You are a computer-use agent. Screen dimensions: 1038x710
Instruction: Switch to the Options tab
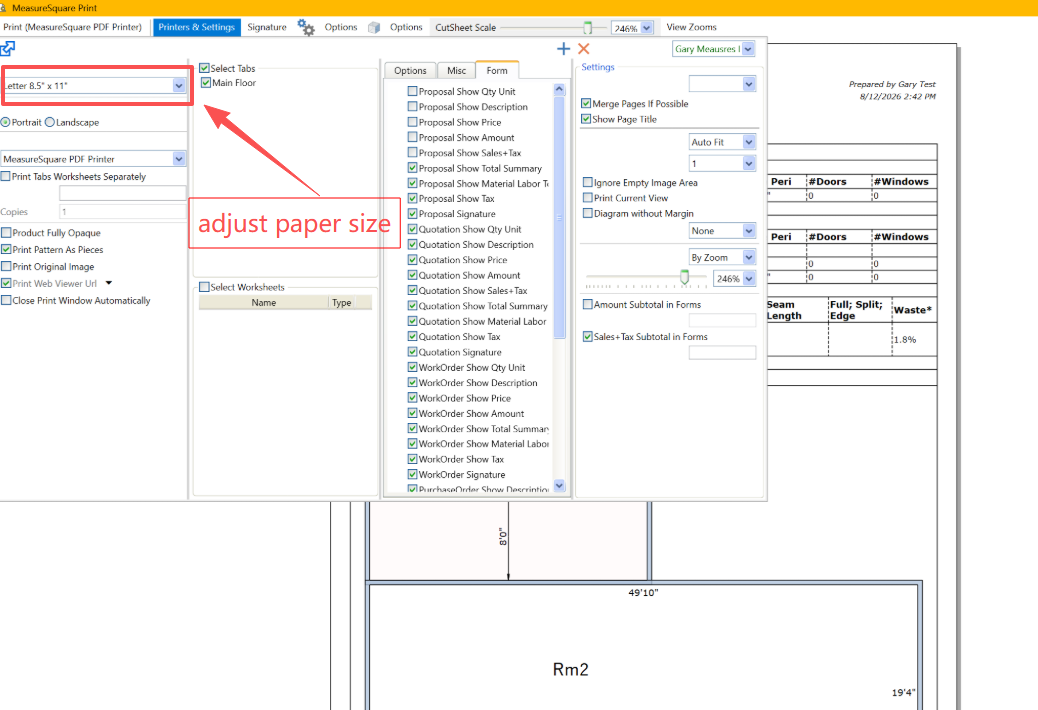click(410, 70)
